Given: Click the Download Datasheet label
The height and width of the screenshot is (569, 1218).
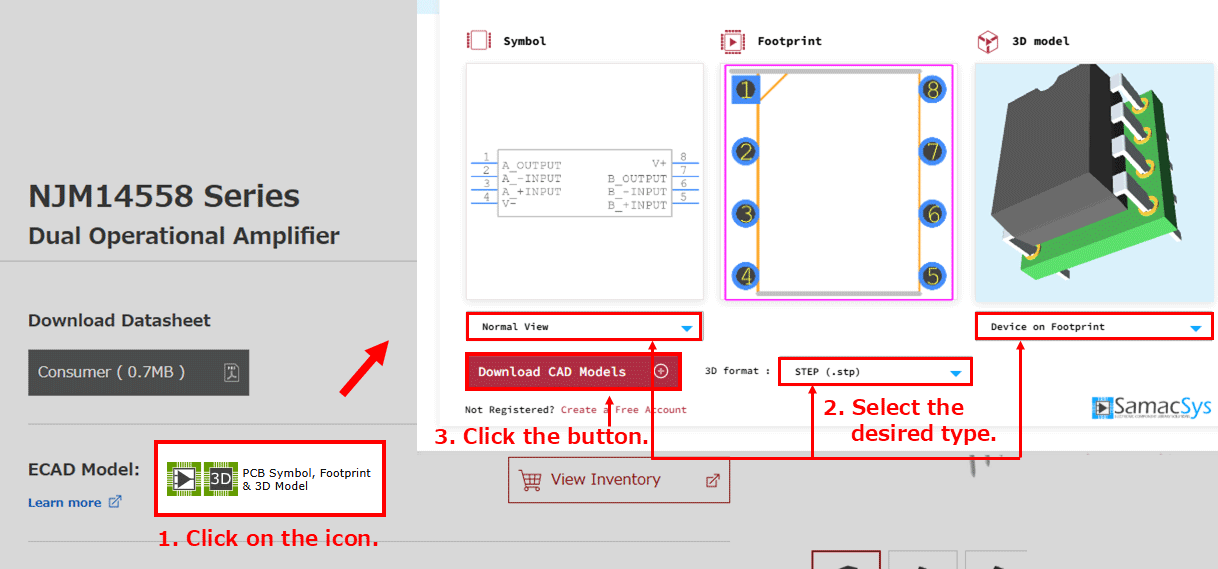Looking at the screenshot, I should click(119, 321).
